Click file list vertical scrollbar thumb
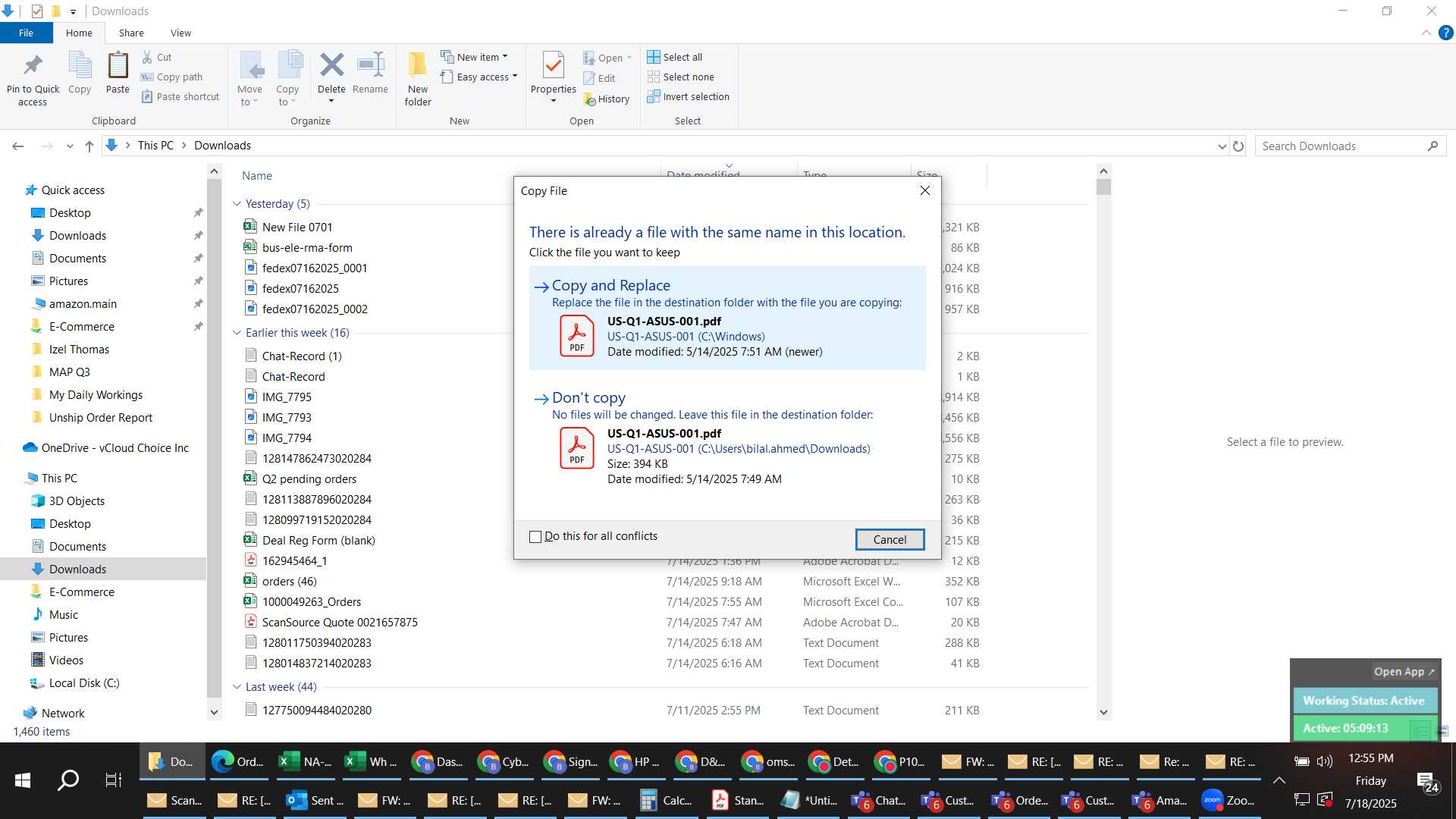 tap(1104, 187)
